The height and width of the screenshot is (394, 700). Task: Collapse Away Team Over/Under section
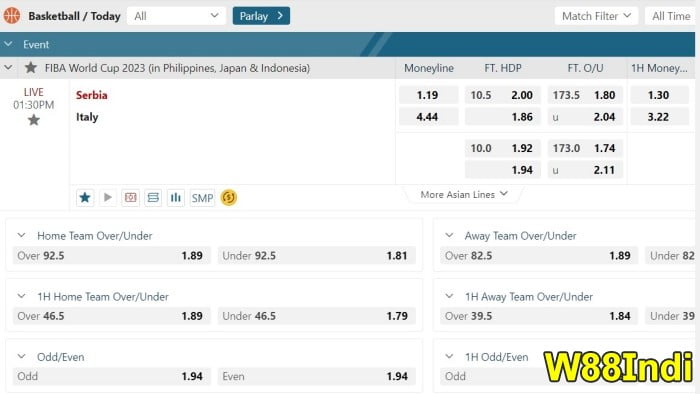449,235
